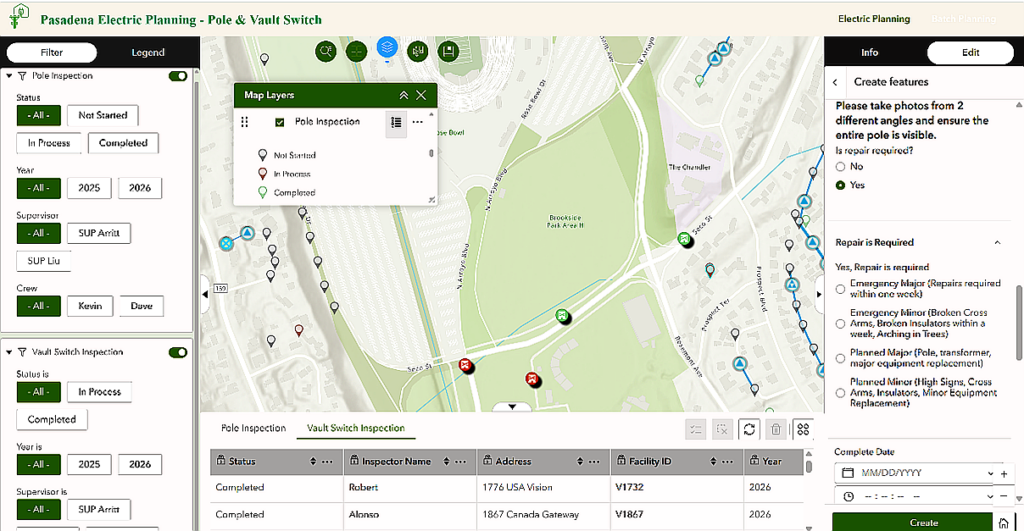Click the Pasadena Electric Planning logo icon
The width and height of the screenshot is (1024, 531).
pos(19,16)
